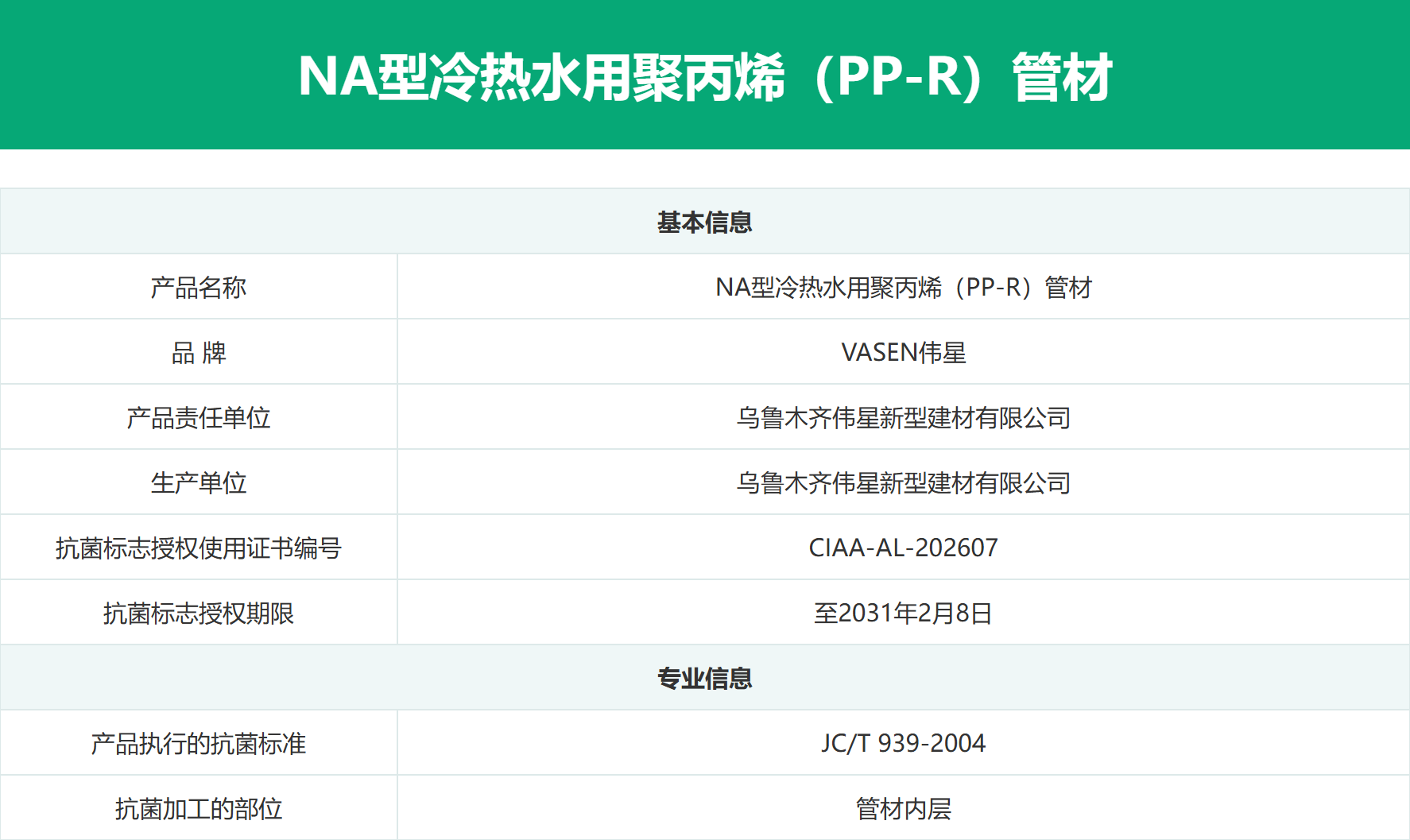Click the green banner title NA型冷热水用聚丙烯（PP-R）管材
The width and height of the screenshot is (1410, 840).
tap(705, 77)
